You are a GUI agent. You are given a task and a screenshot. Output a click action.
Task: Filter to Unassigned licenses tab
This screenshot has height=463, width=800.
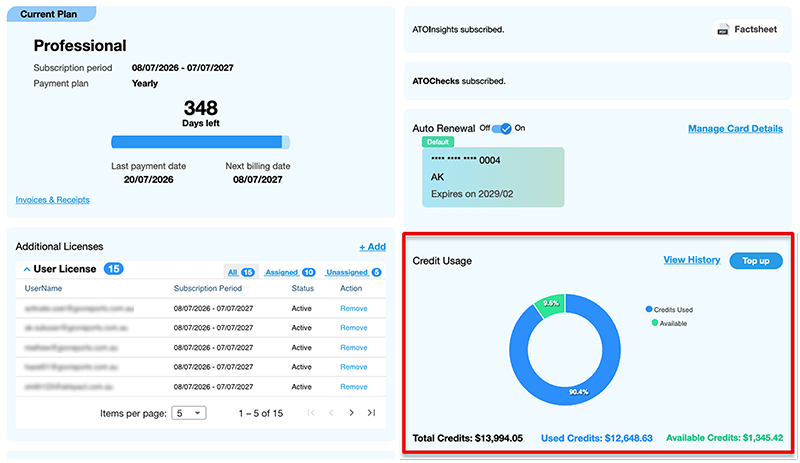coord(353,273)
